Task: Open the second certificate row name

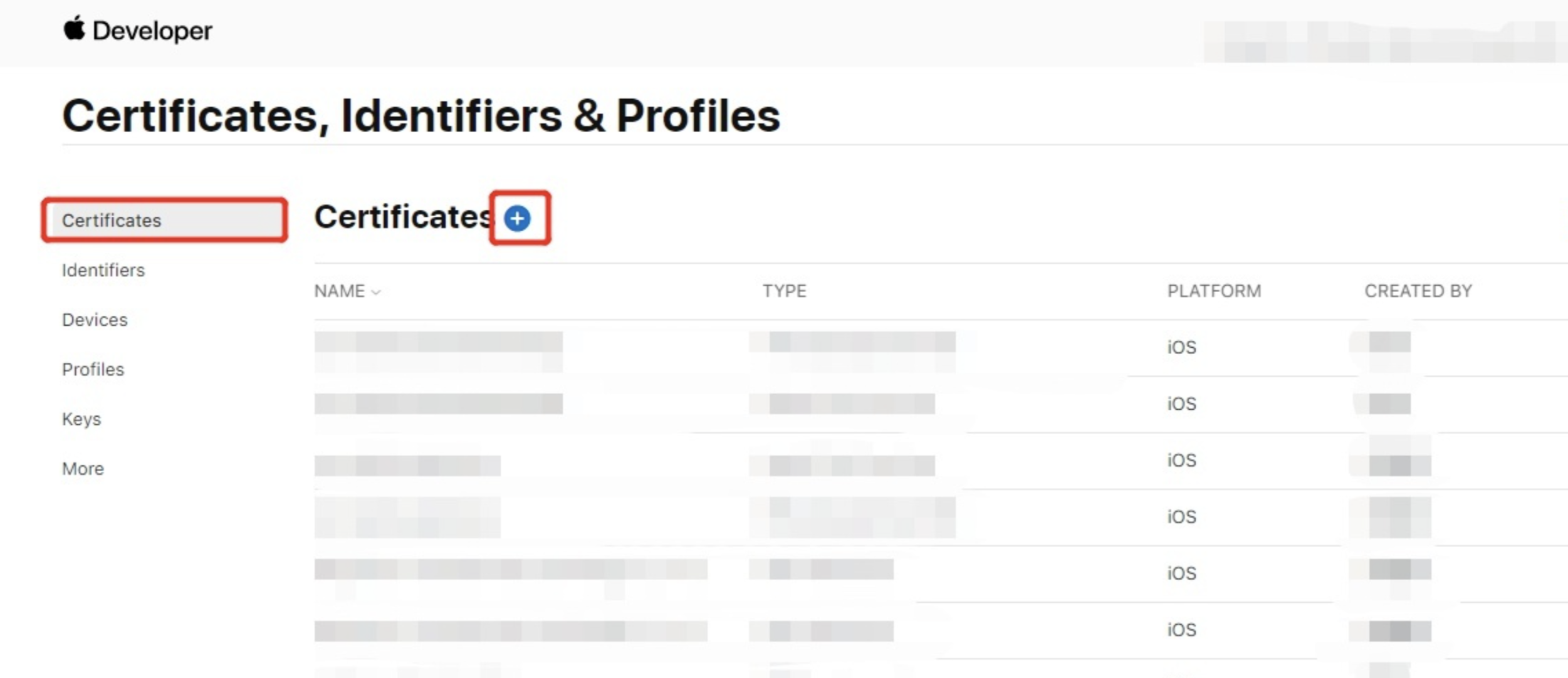Action: coord(439,404)
